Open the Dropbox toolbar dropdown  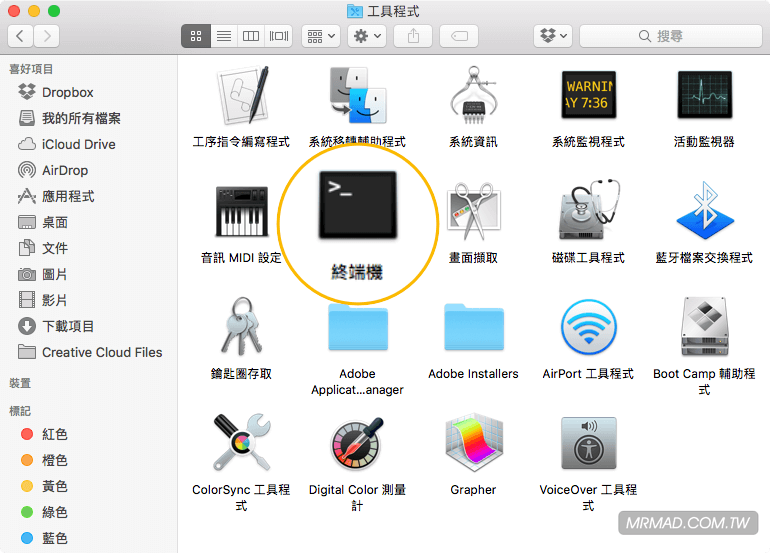pos(552,36)
